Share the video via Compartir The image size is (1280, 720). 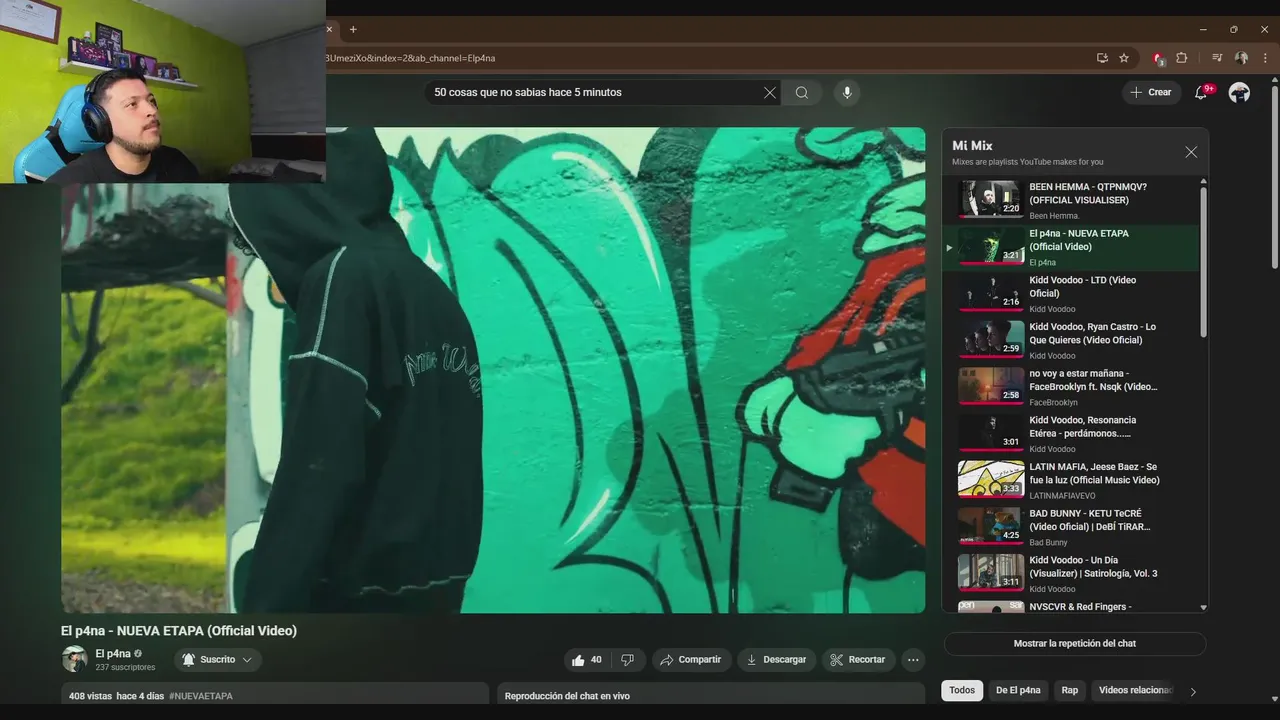pyautogui.click(x=691, y=660)
